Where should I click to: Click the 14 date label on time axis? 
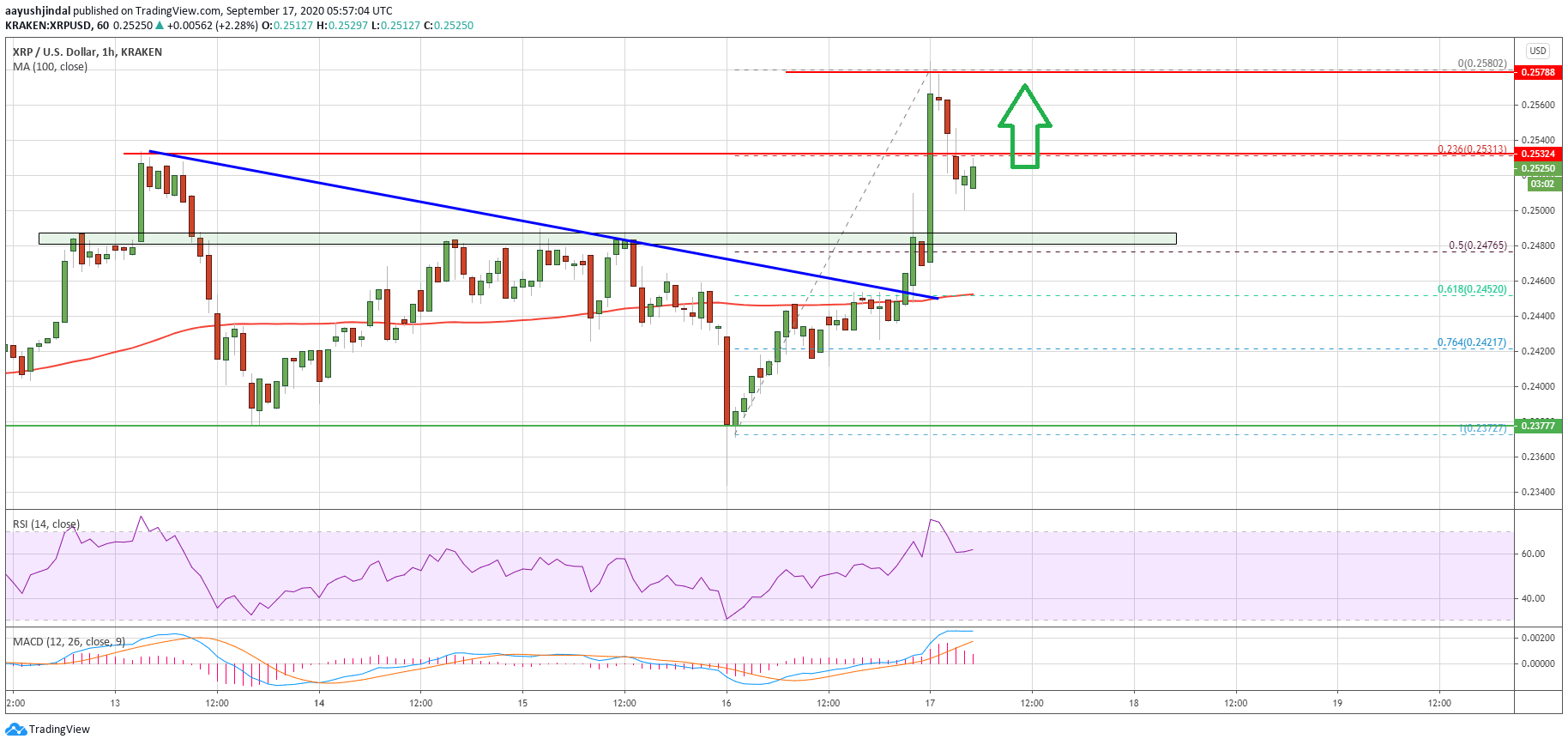319,704
